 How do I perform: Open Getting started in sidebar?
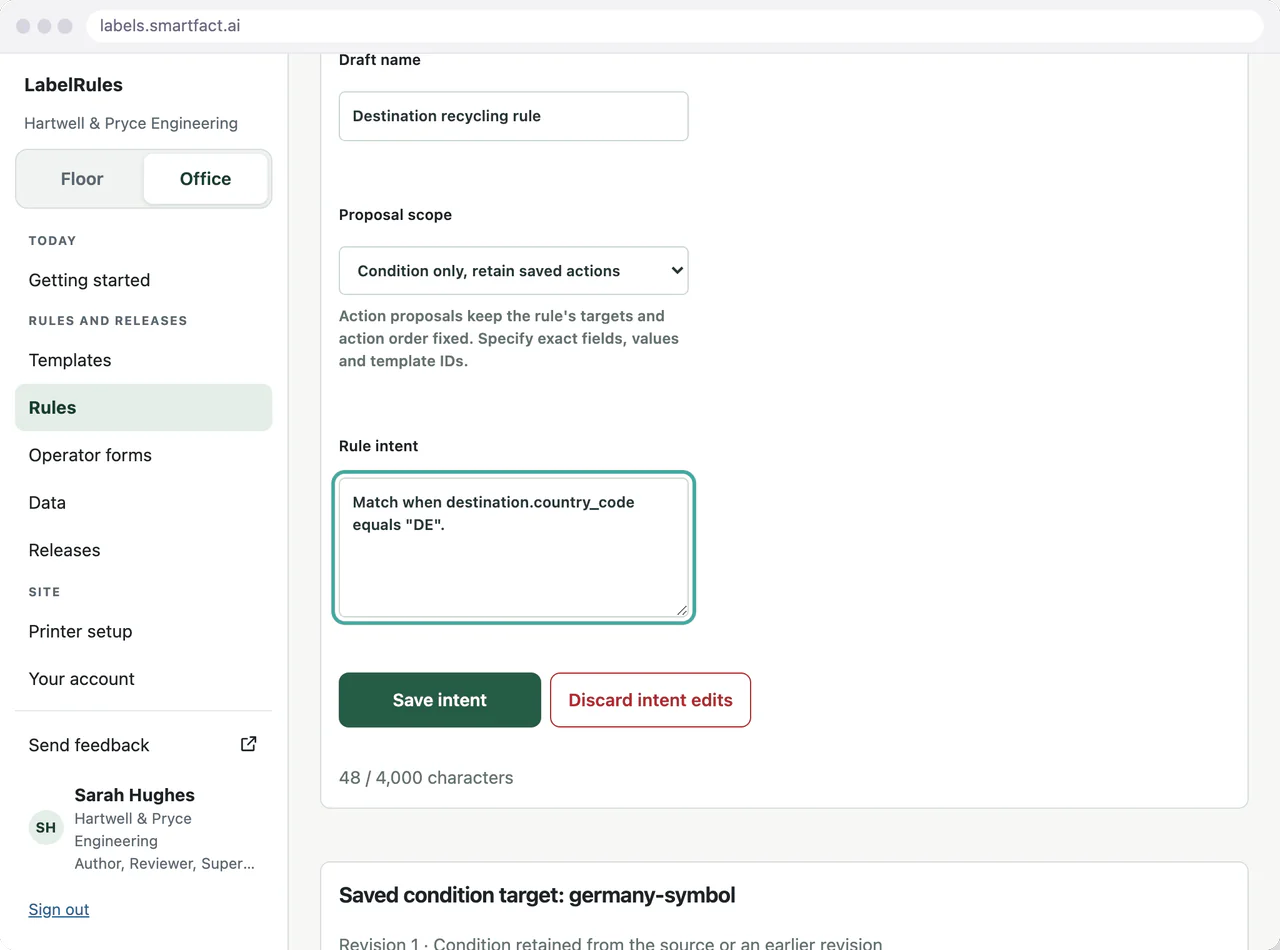coord(143,280)
